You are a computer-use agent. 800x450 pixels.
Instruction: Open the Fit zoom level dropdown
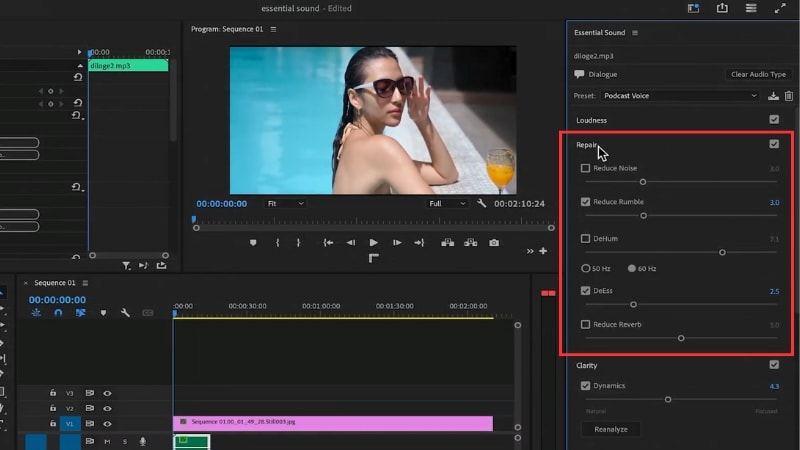tap(285, 204)
